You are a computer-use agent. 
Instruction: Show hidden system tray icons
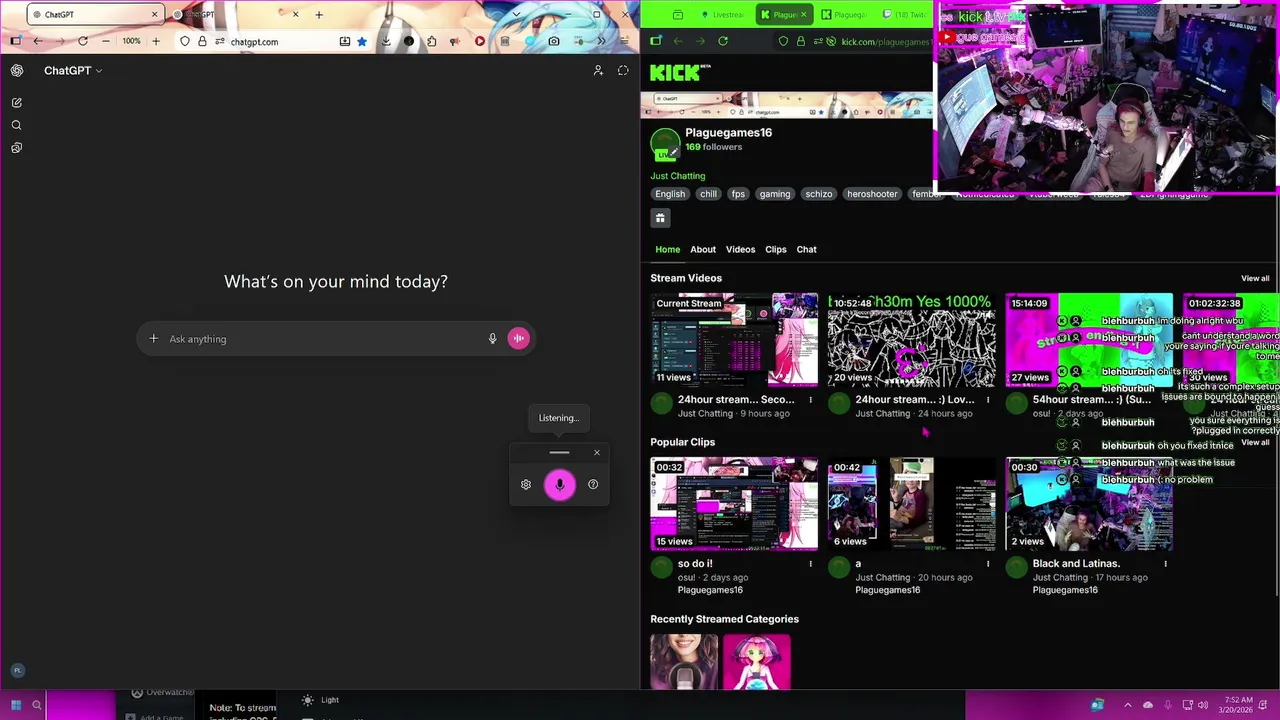coord(1128,705)
